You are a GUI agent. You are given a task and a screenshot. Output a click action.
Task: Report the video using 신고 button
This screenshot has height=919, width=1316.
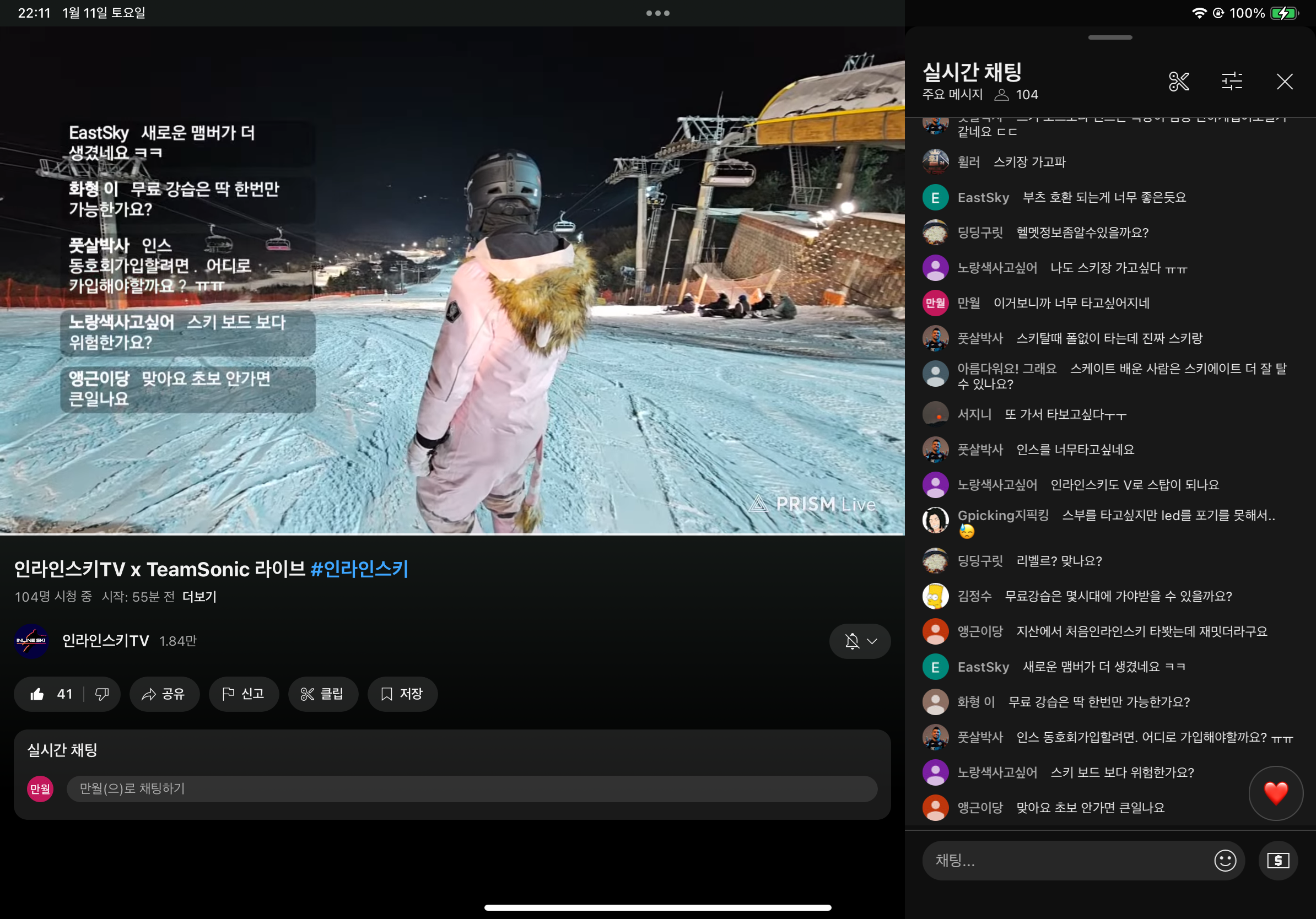tap(244, 694)
